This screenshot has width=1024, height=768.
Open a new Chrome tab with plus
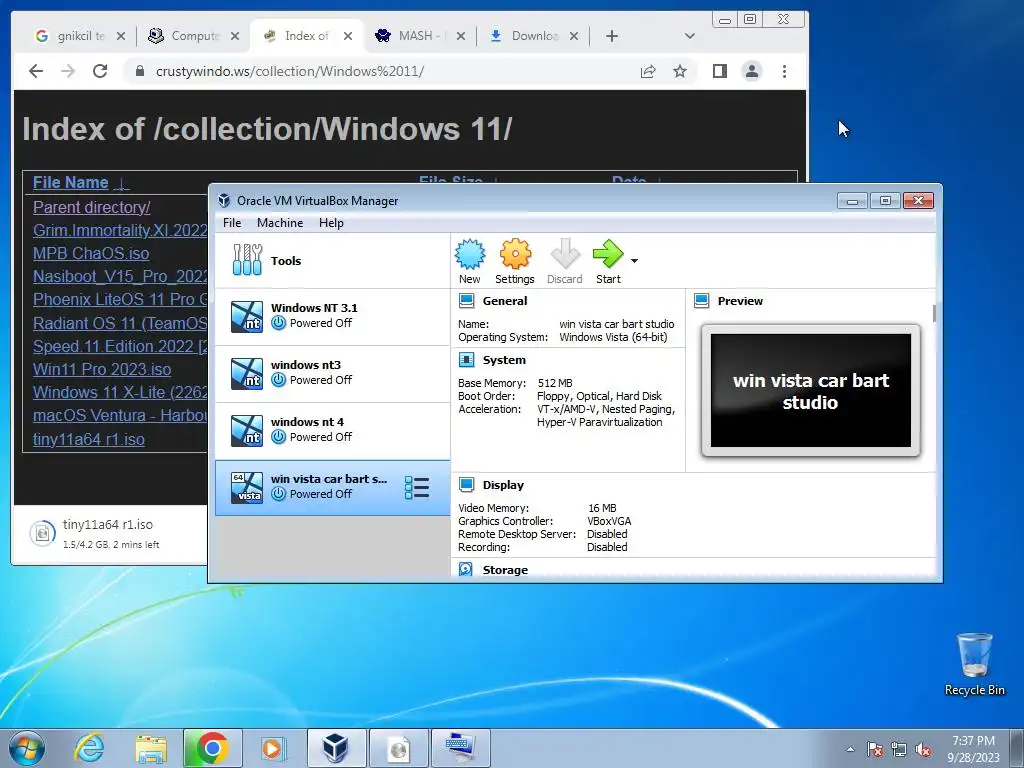611,36
